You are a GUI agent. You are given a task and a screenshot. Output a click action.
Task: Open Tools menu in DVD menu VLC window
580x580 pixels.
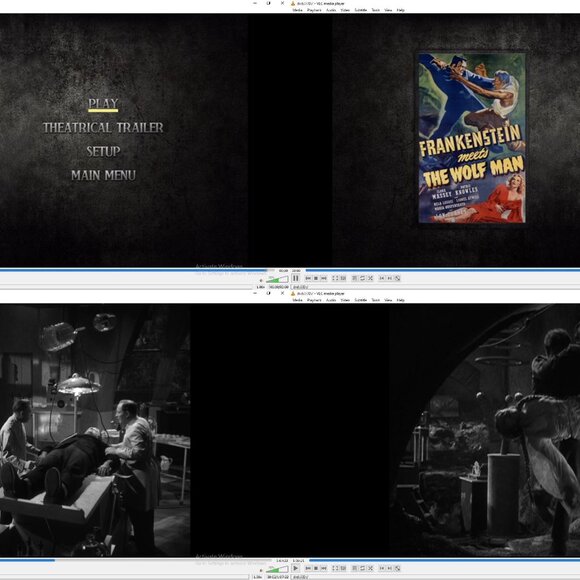coord(375,10)
